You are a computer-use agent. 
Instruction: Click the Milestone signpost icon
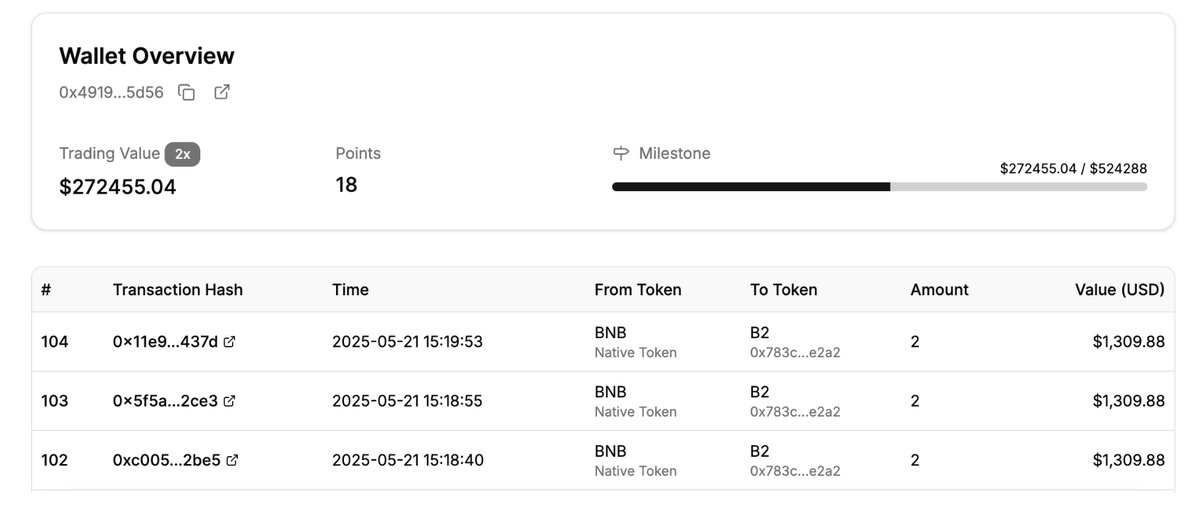[621, 154]
